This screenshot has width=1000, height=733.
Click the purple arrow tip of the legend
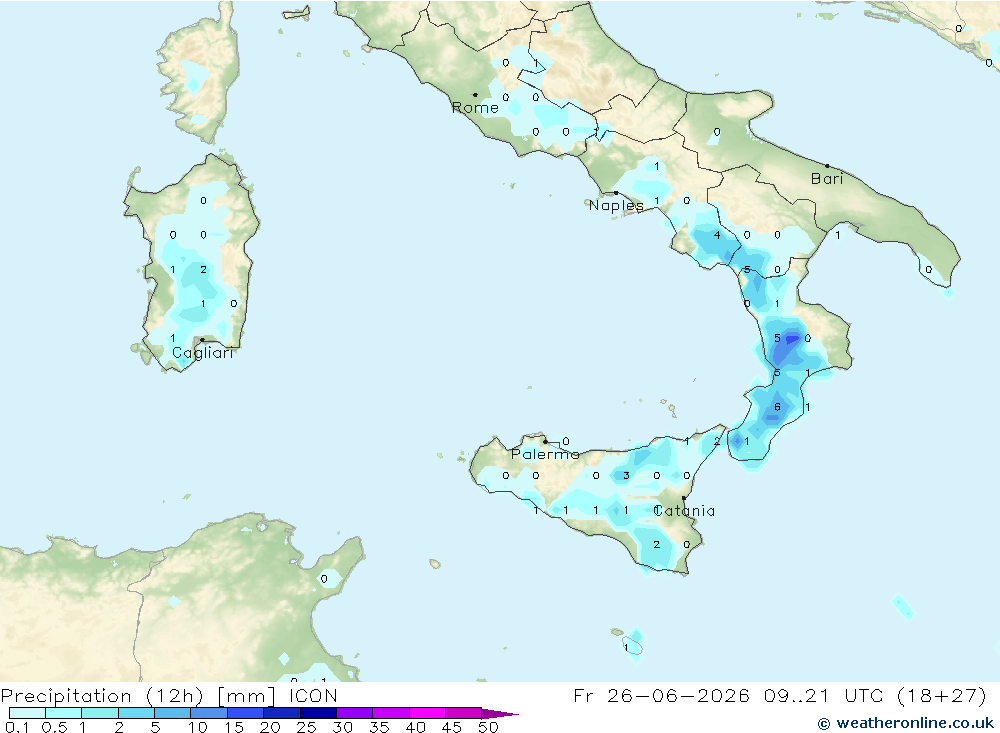click(501, 714)
